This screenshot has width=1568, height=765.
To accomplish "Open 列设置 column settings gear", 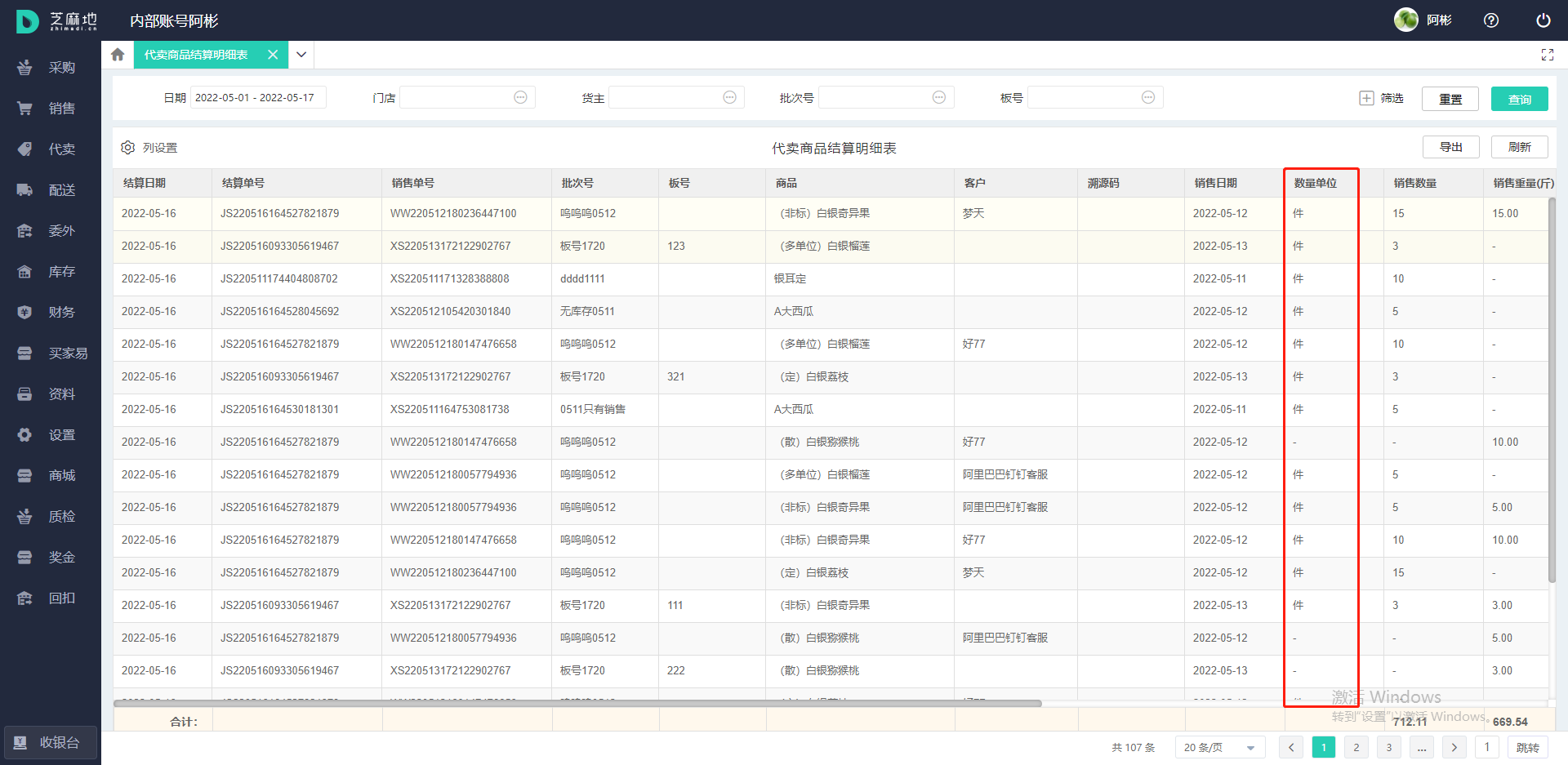I will click(x=128, y=148).
